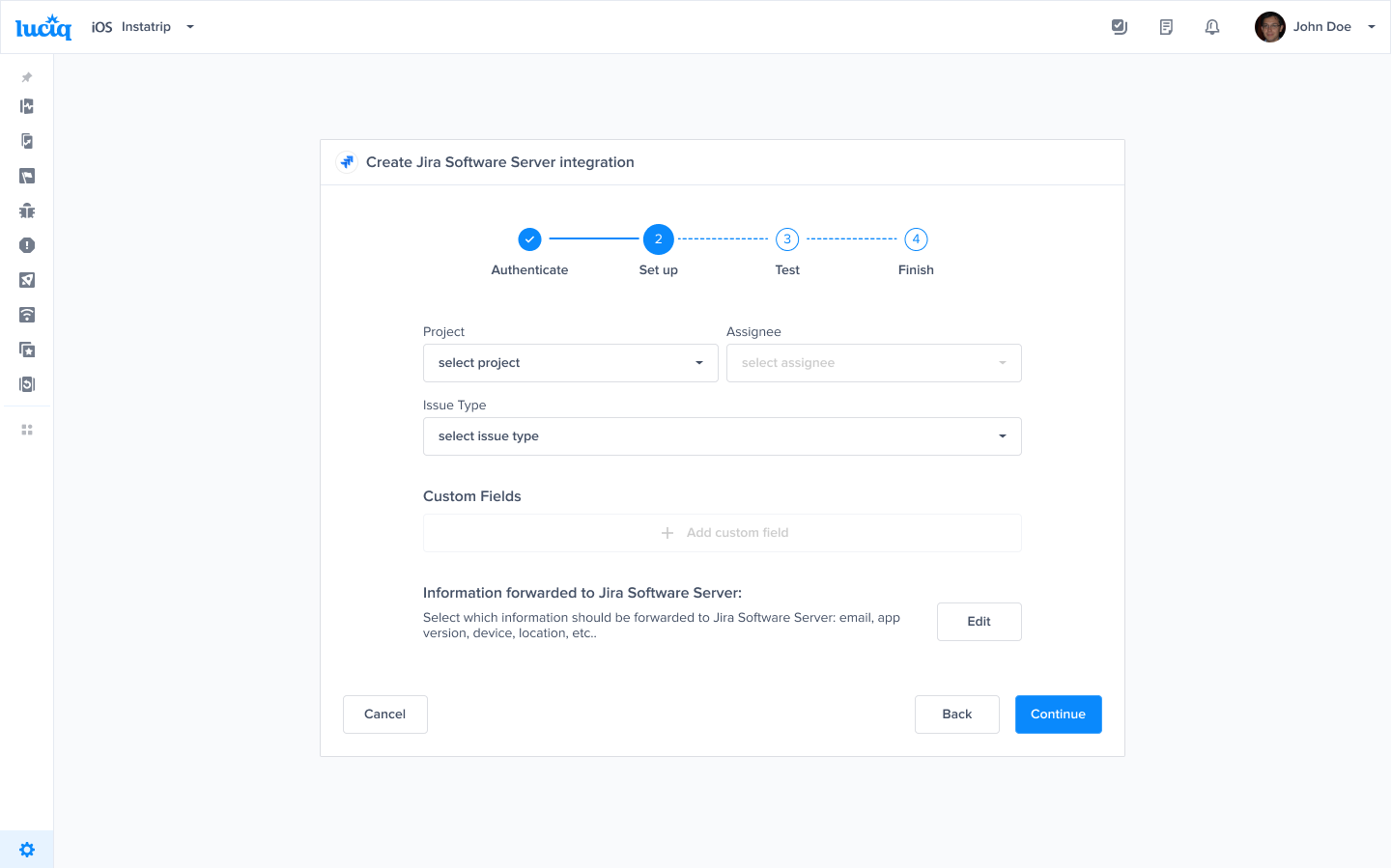
Task: Open the sessions wifi icon in sidebar
Action: (x=26, y=315)
